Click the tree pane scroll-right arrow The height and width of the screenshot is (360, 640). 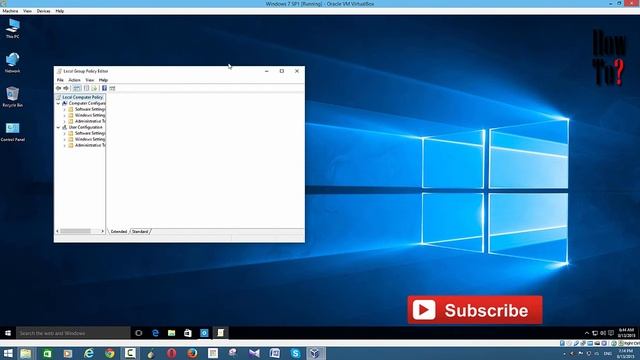[x=102, y=231]
